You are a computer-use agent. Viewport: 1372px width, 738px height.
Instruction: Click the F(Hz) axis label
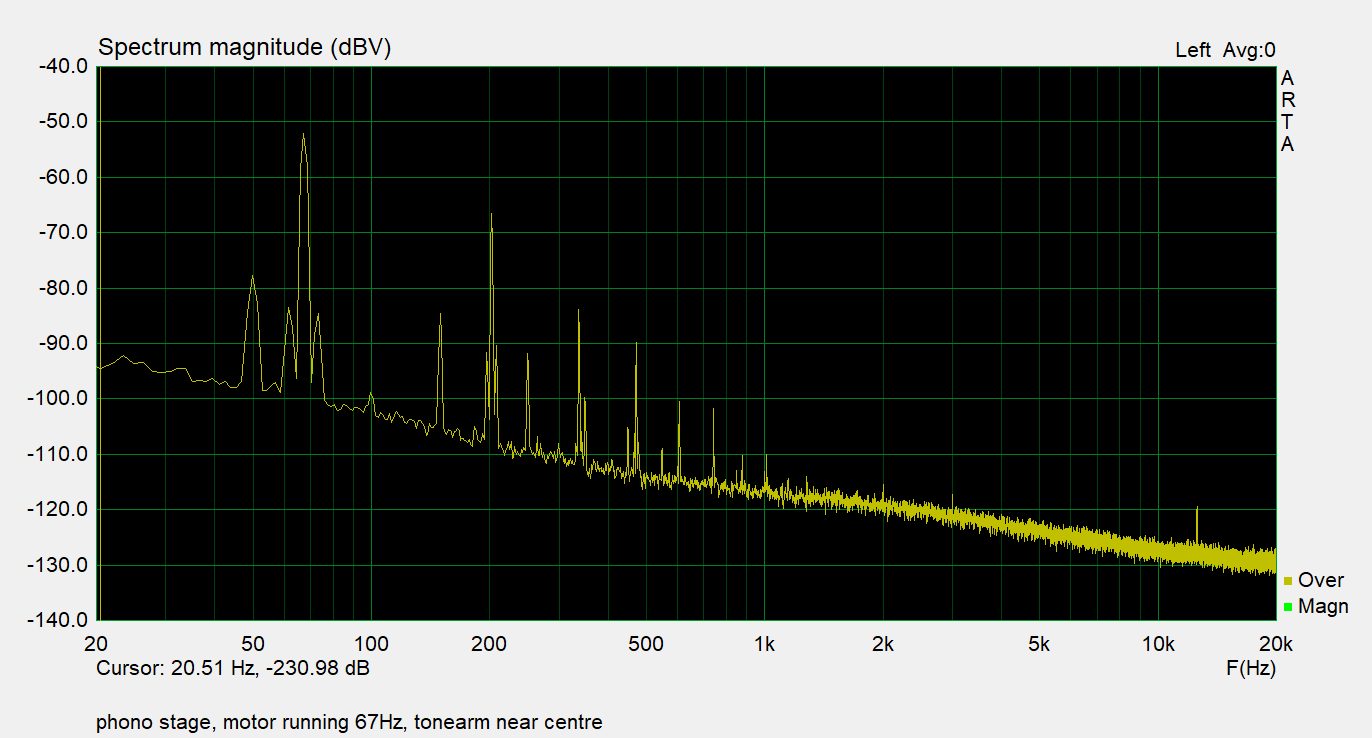point(1250,668)
